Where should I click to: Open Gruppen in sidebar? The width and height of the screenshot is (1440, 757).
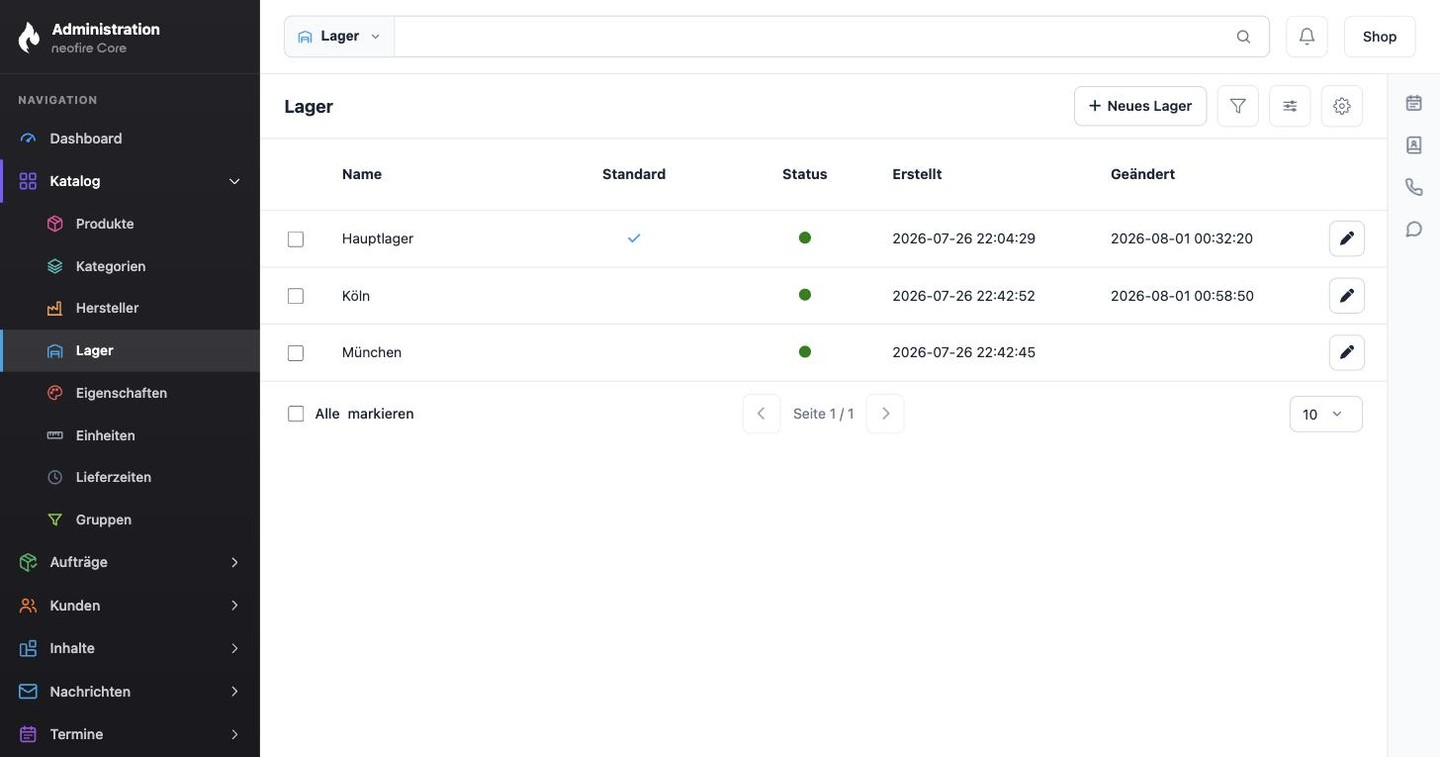(x=130, y=520)
